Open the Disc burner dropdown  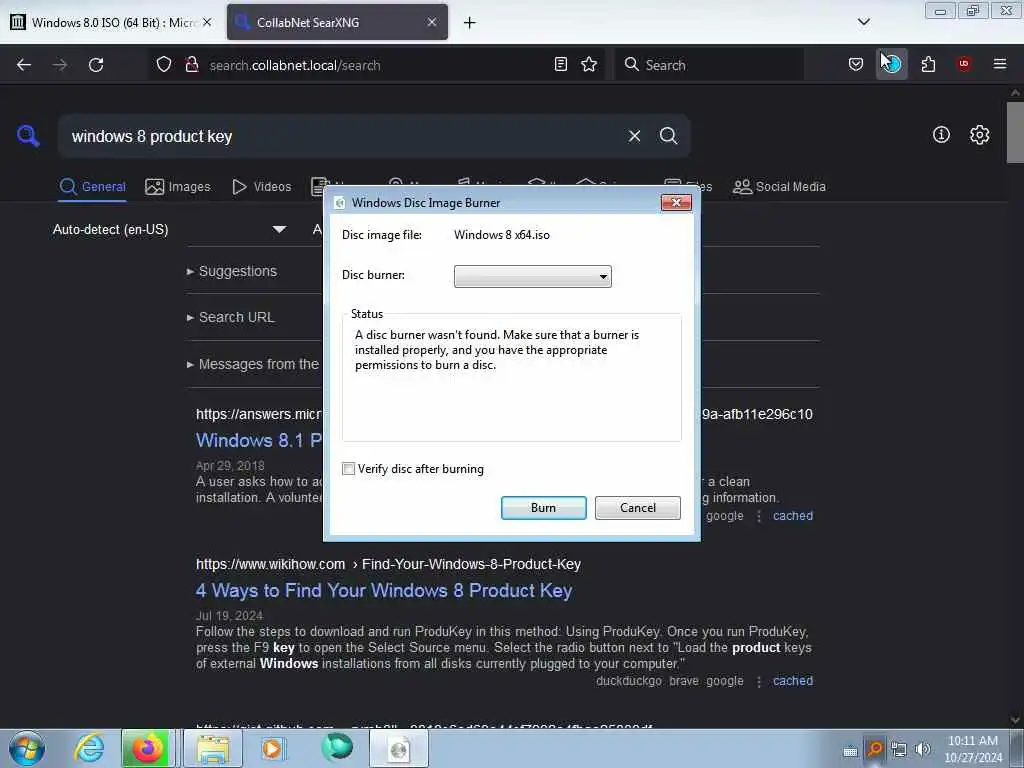533,276
